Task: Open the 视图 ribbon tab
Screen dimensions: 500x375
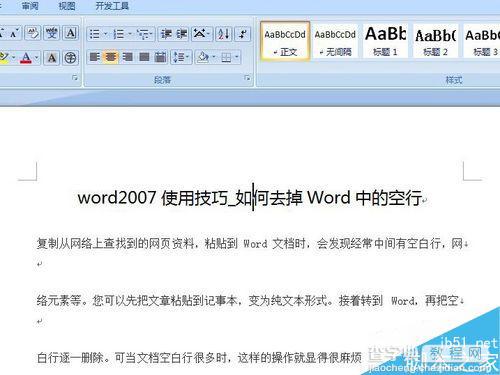Action: [67, 6]
